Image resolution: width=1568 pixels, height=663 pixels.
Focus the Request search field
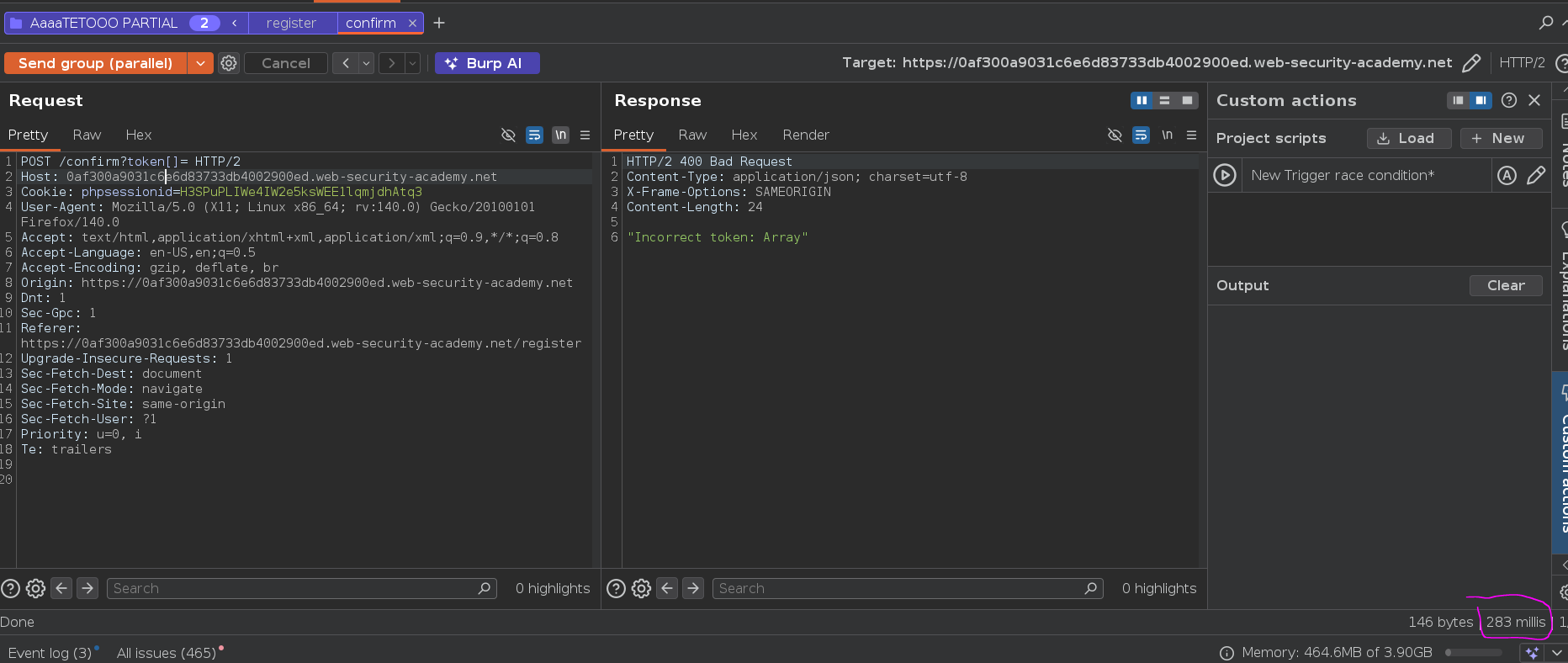click(301, 588)
